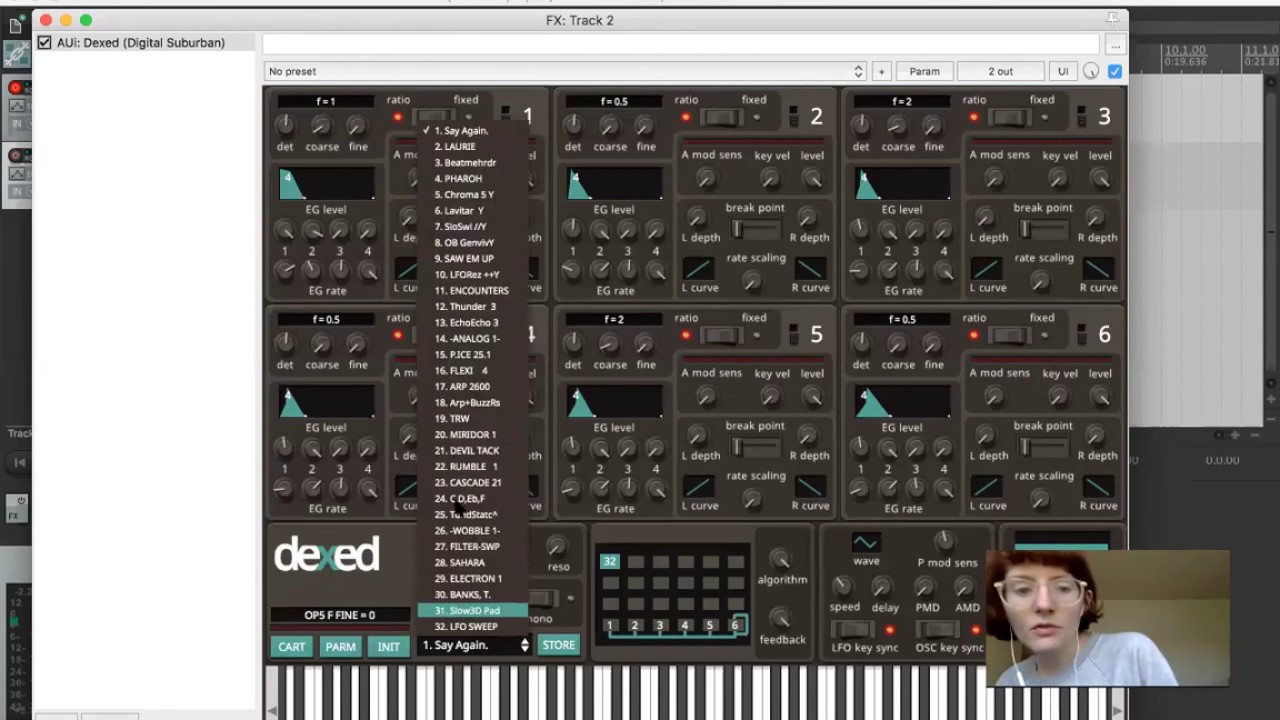This screenshot has width=1280, height=720.
Task: Click the ellipsis button at top right
Action: 1115,45
